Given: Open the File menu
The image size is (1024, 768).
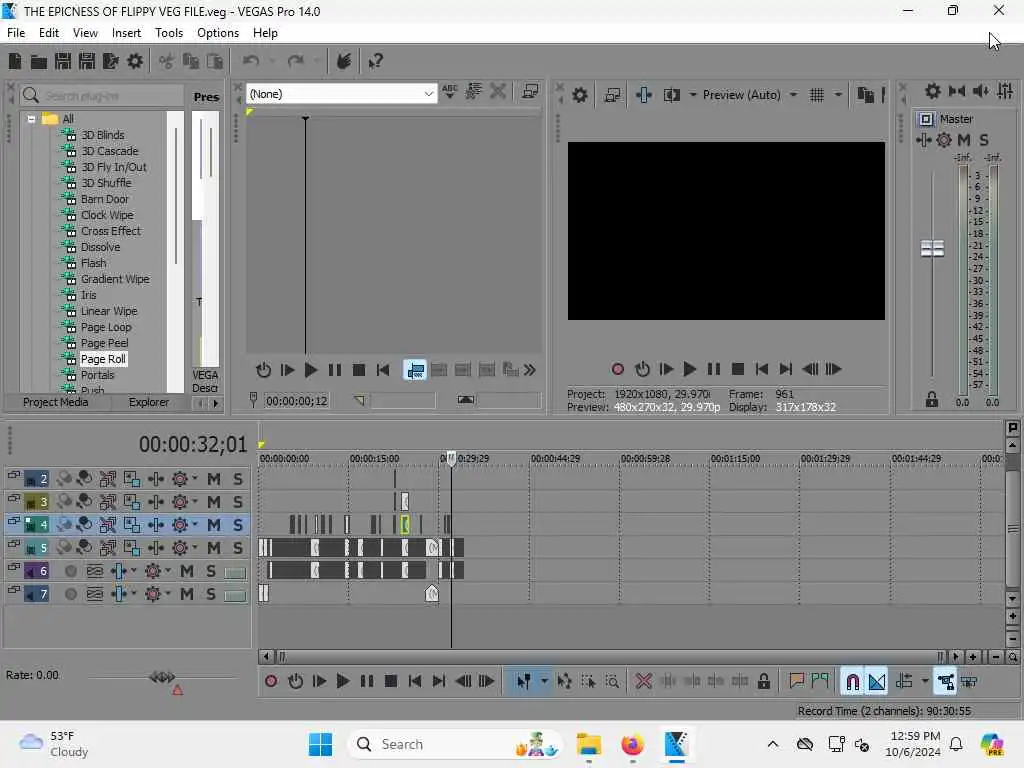Looking at the screenshot, I should (16, 33).
